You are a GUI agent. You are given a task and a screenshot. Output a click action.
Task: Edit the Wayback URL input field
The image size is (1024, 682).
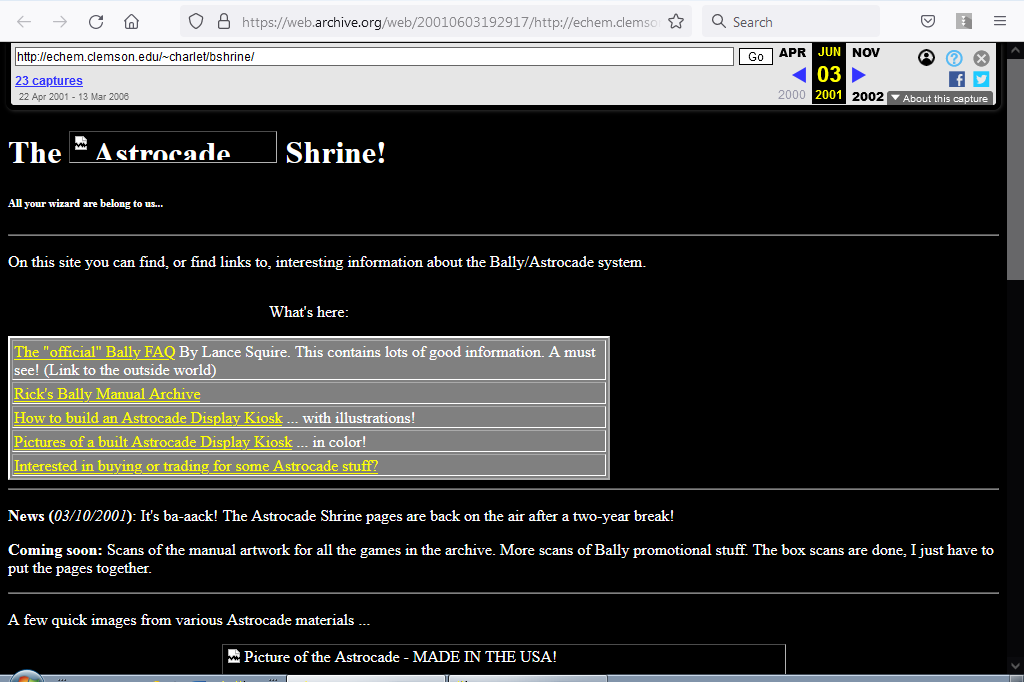coord(374,57)
